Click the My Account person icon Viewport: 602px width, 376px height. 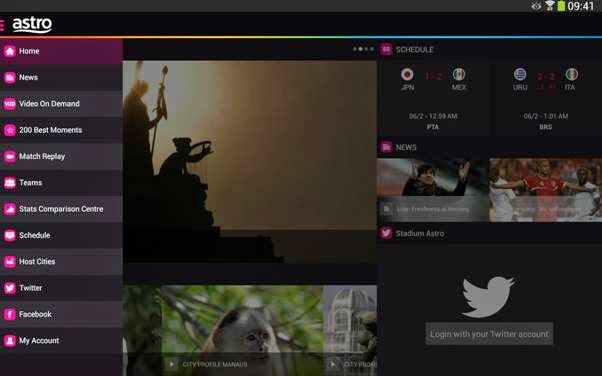tap(10, 340)
